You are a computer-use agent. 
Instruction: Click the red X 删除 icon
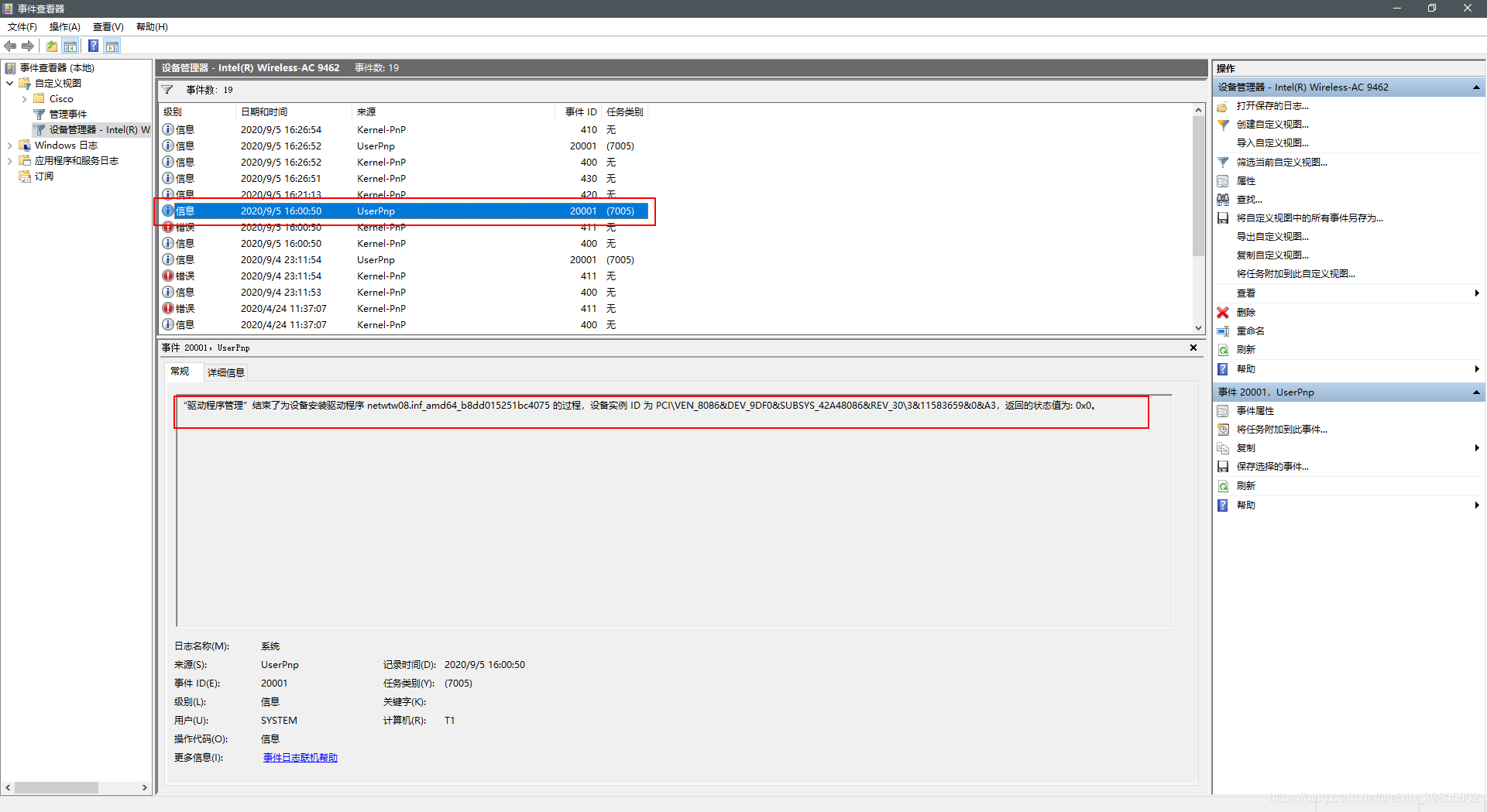click(x=1223, y=313)
